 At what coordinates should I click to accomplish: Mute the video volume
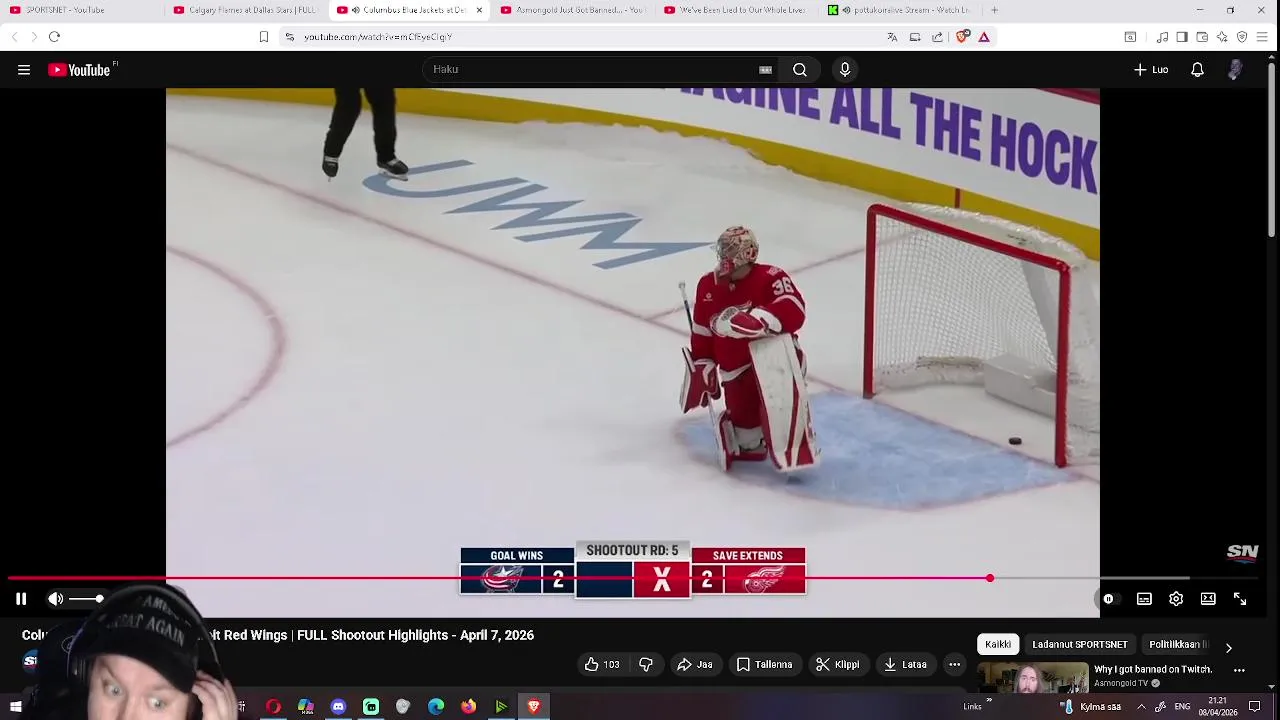coord(56,599)
